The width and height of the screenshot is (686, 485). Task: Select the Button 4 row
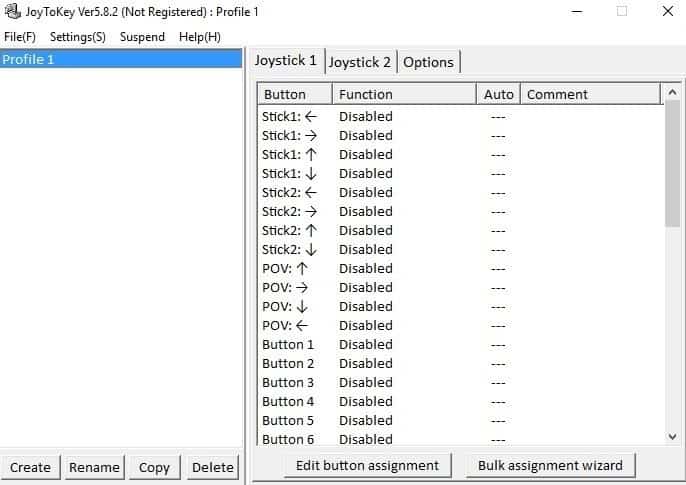[x=461, y=401]
